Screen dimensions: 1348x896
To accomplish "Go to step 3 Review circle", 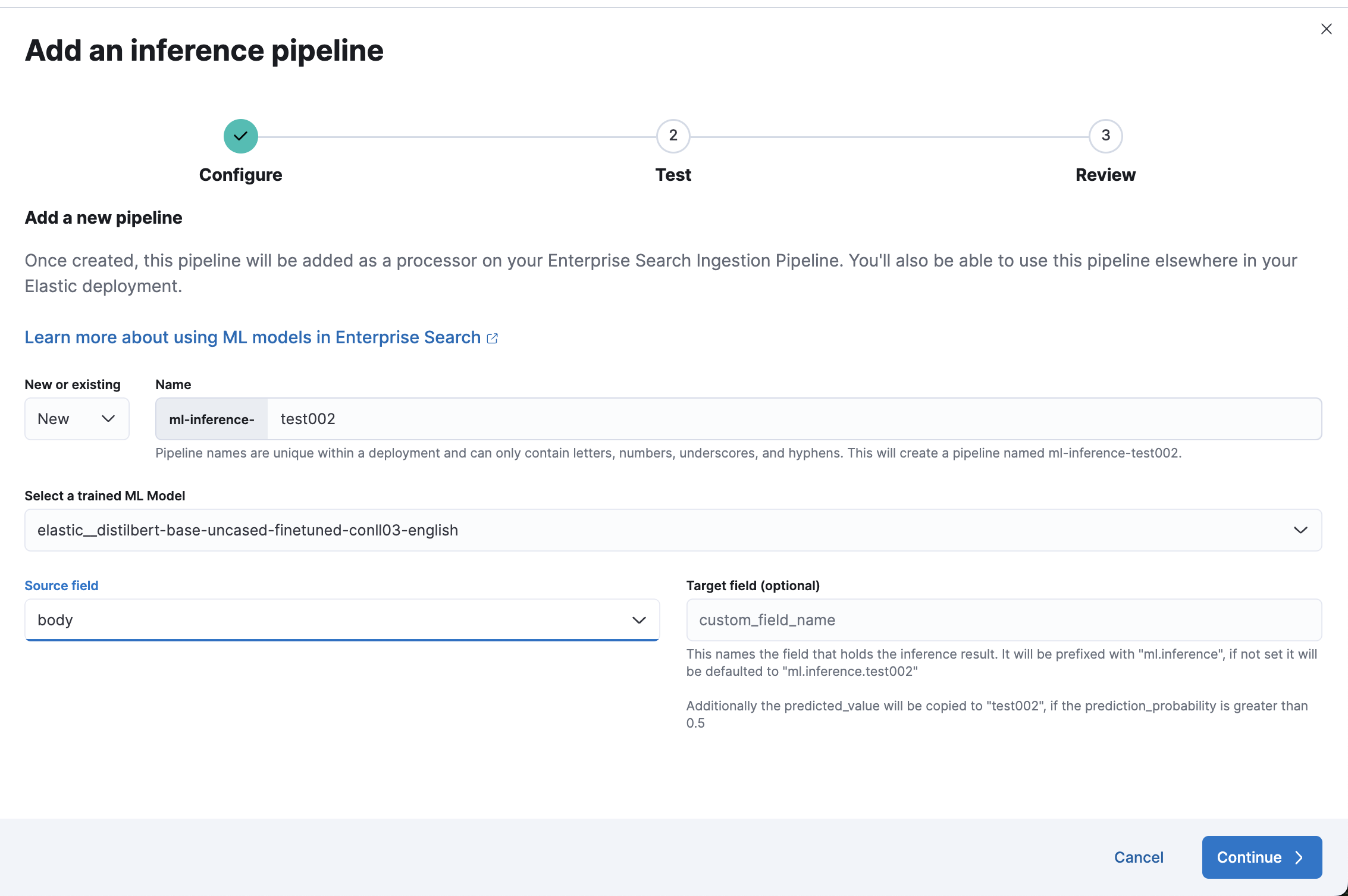I will (1105, 136).
